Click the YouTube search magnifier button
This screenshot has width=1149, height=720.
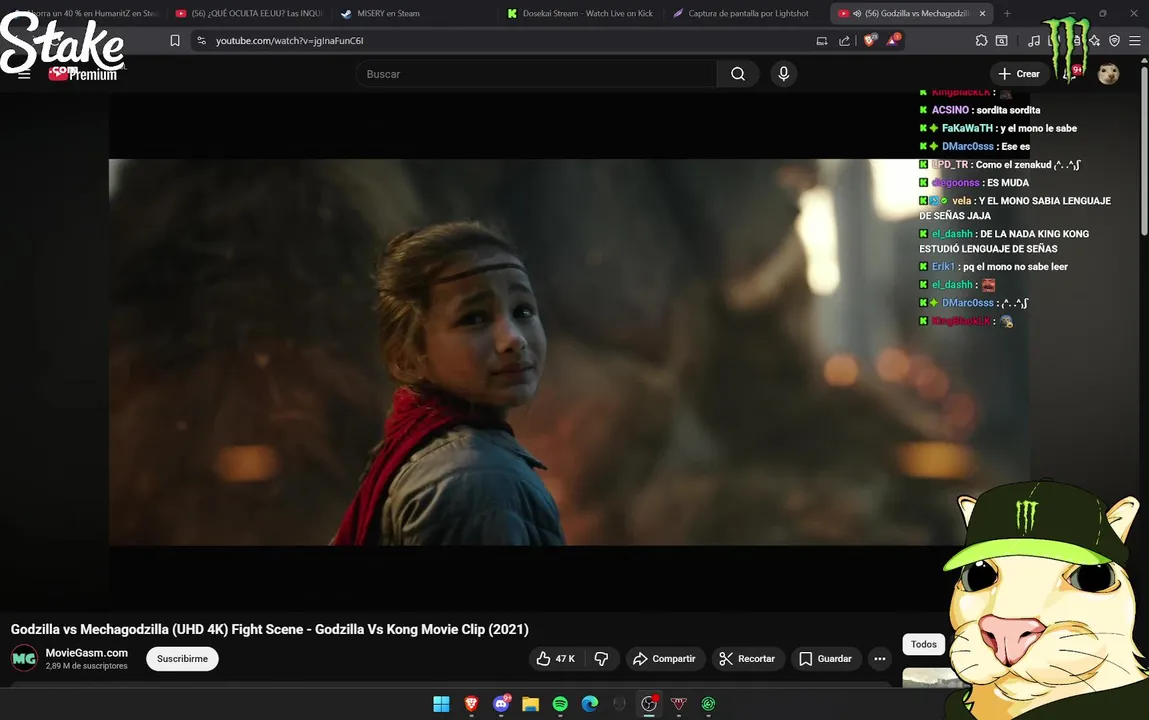738,74
